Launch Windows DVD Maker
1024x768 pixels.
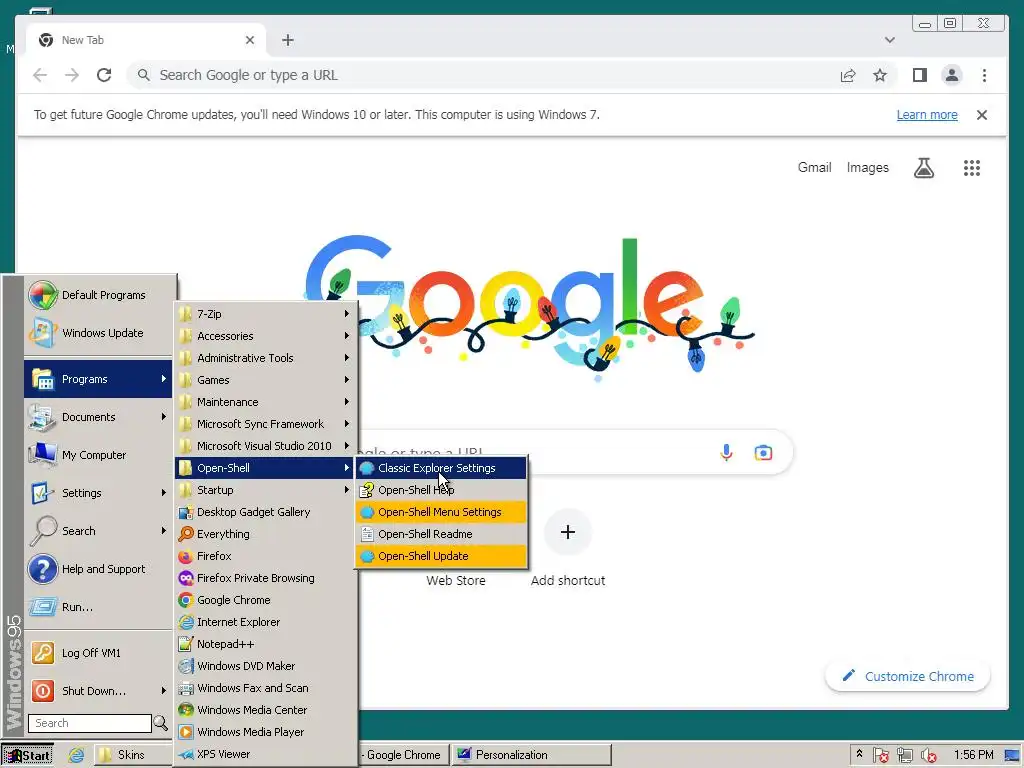point(266,665)
